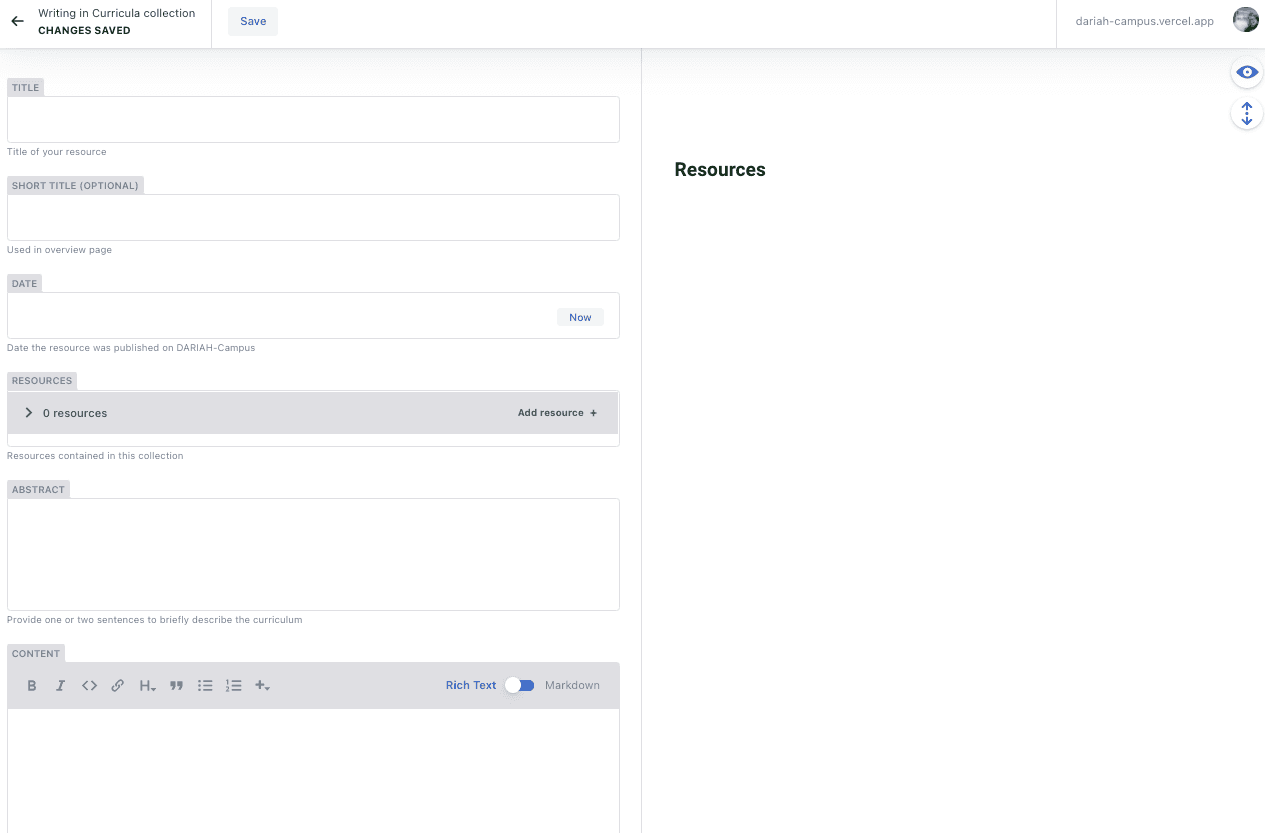
Task: Select the Rich Text mode label
Action: [x=471, y=685]
